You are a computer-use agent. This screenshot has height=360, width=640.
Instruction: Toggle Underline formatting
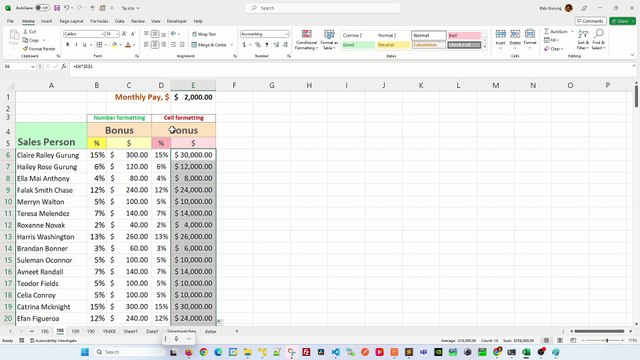coord(84,44)
